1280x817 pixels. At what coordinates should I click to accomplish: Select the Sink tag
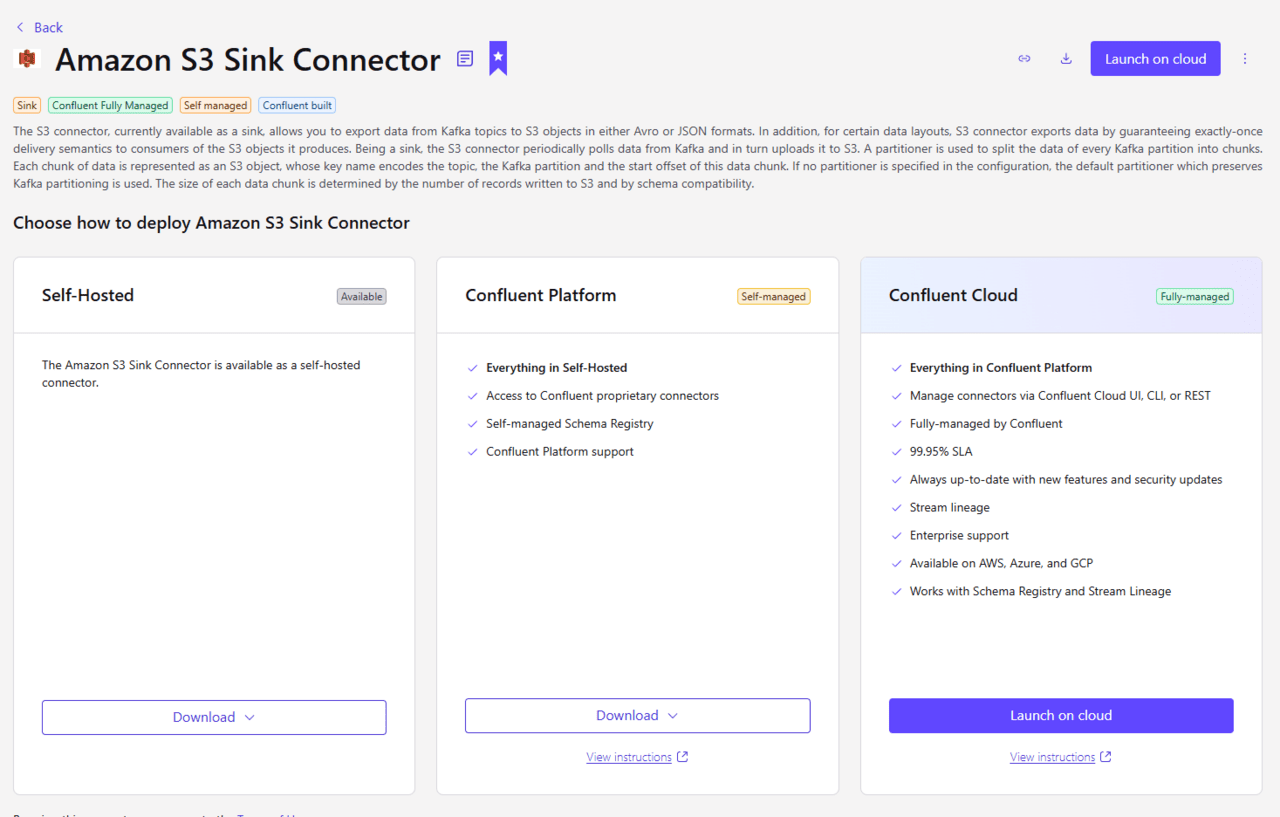[x=27, y=105]
